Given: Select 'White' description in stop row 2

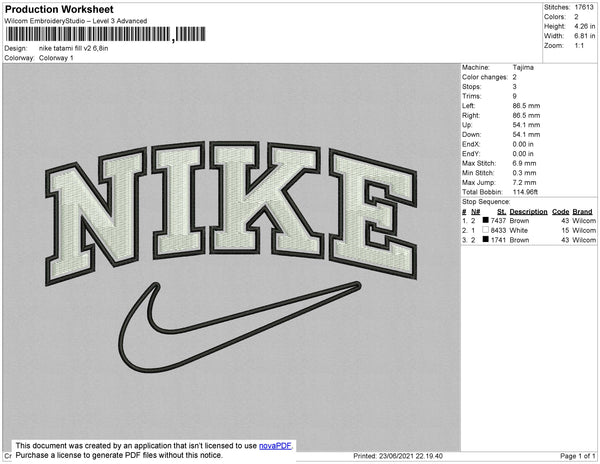Looking at the screenshot, I should [x=518, y=230].
